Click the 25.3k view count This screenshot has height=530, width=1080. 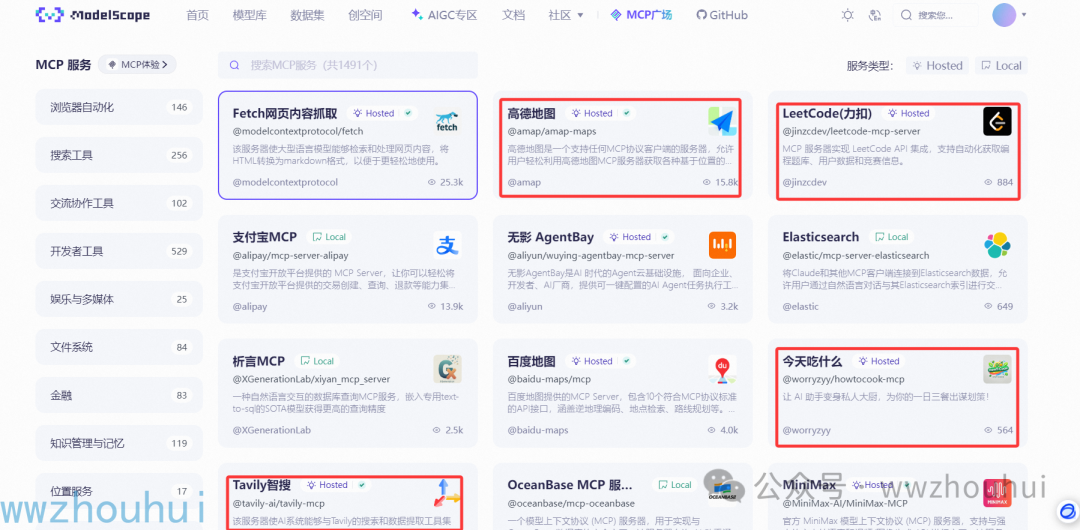[x=446, y=183]
